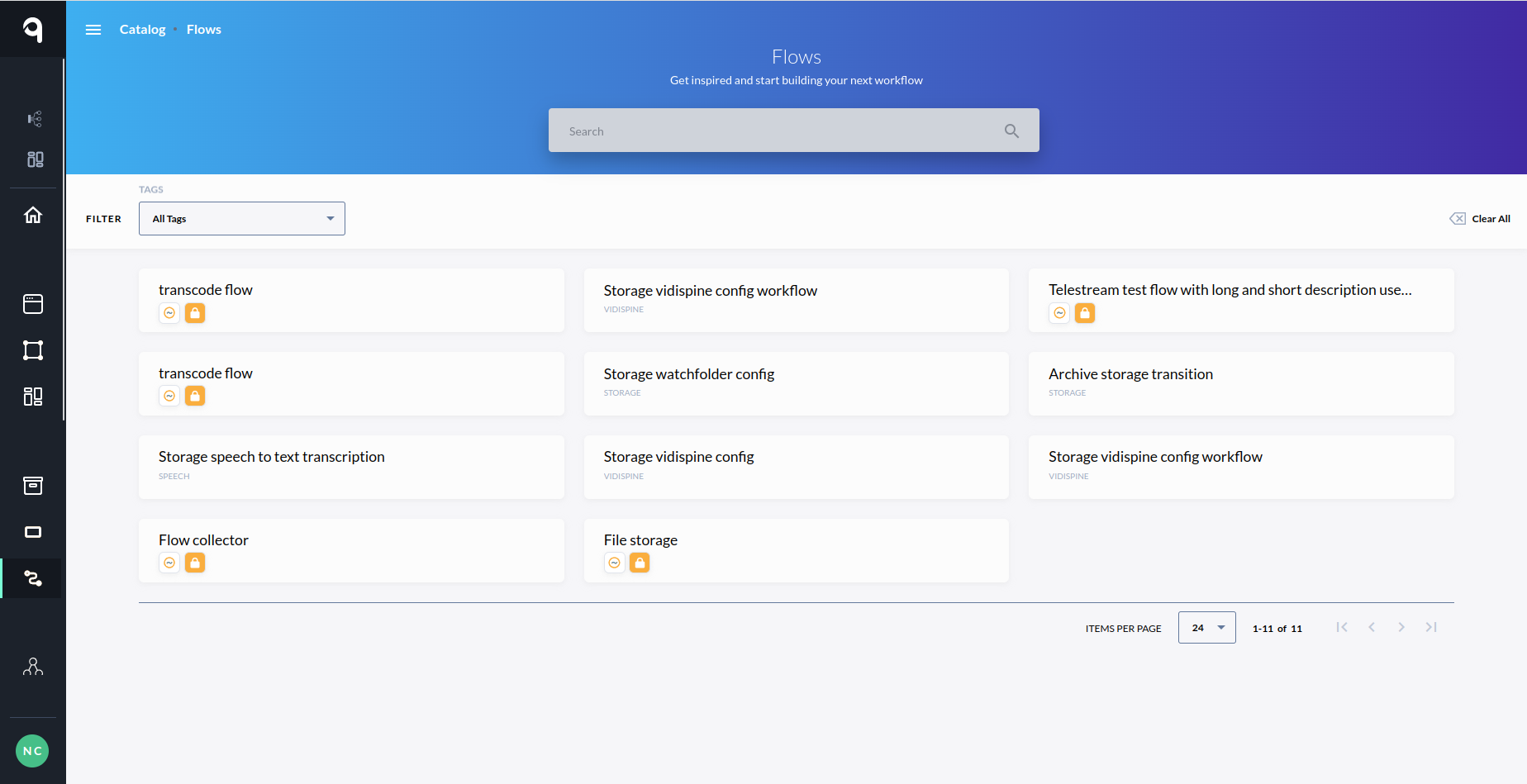Go to the next page arrow
This screenshot has height=784, width=1527.
[x=1401, y=628]
